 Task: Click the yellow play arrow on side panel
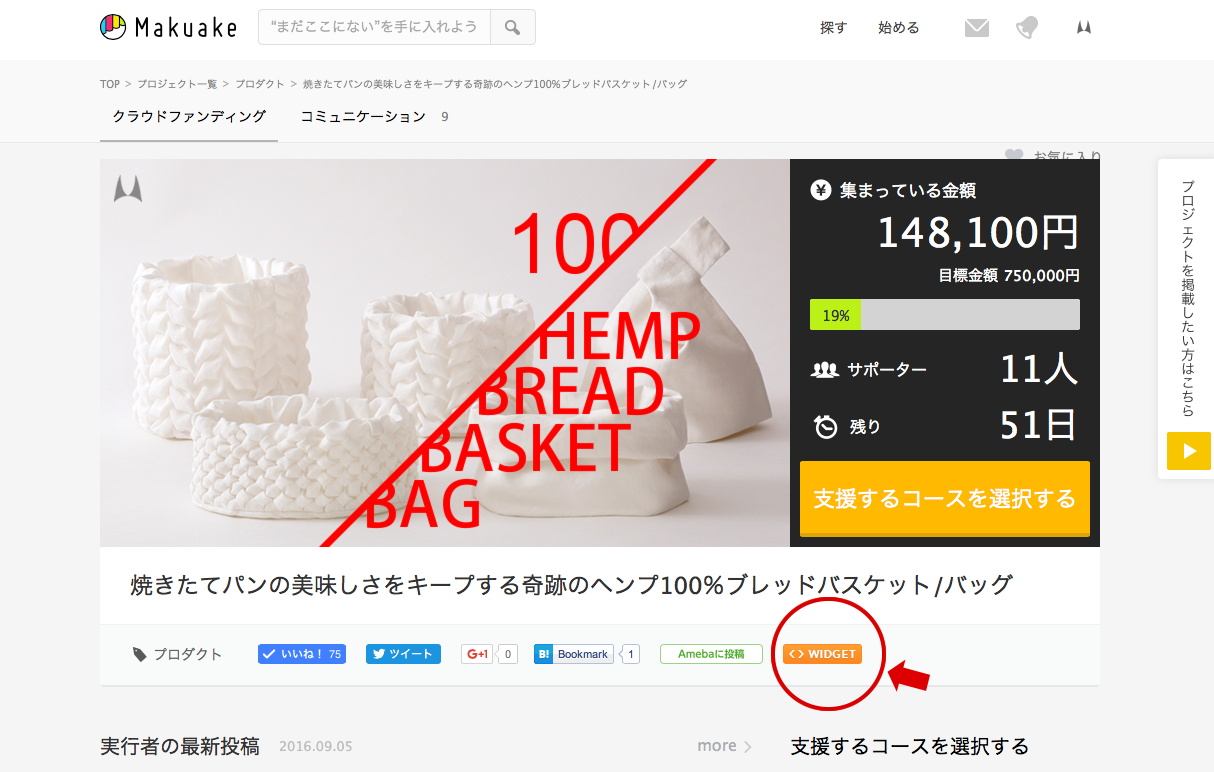[1189, 451]
